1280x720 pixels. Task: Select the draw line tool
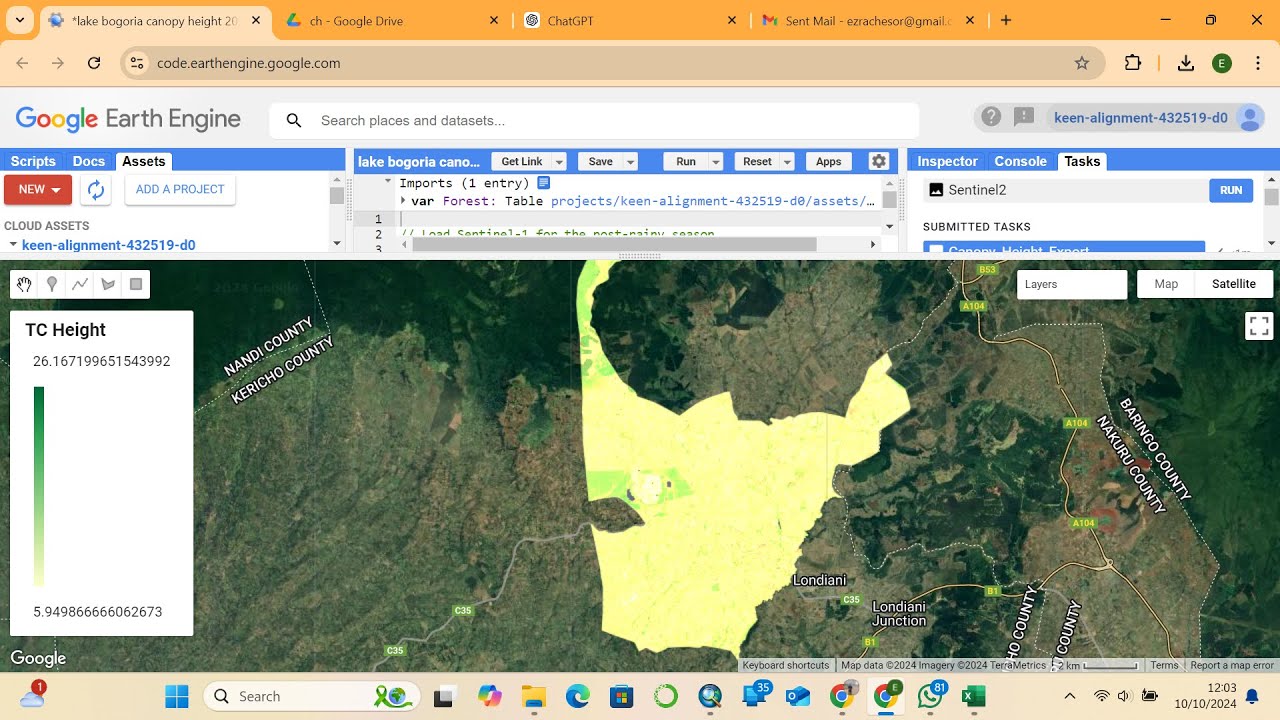pos(80,284)
